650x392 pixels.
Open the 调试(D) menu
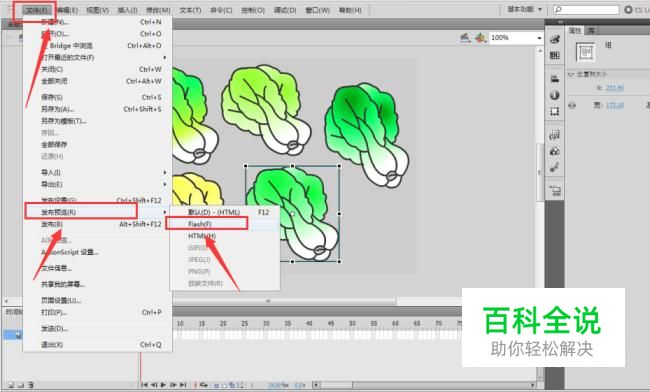[x=285, y=10]
